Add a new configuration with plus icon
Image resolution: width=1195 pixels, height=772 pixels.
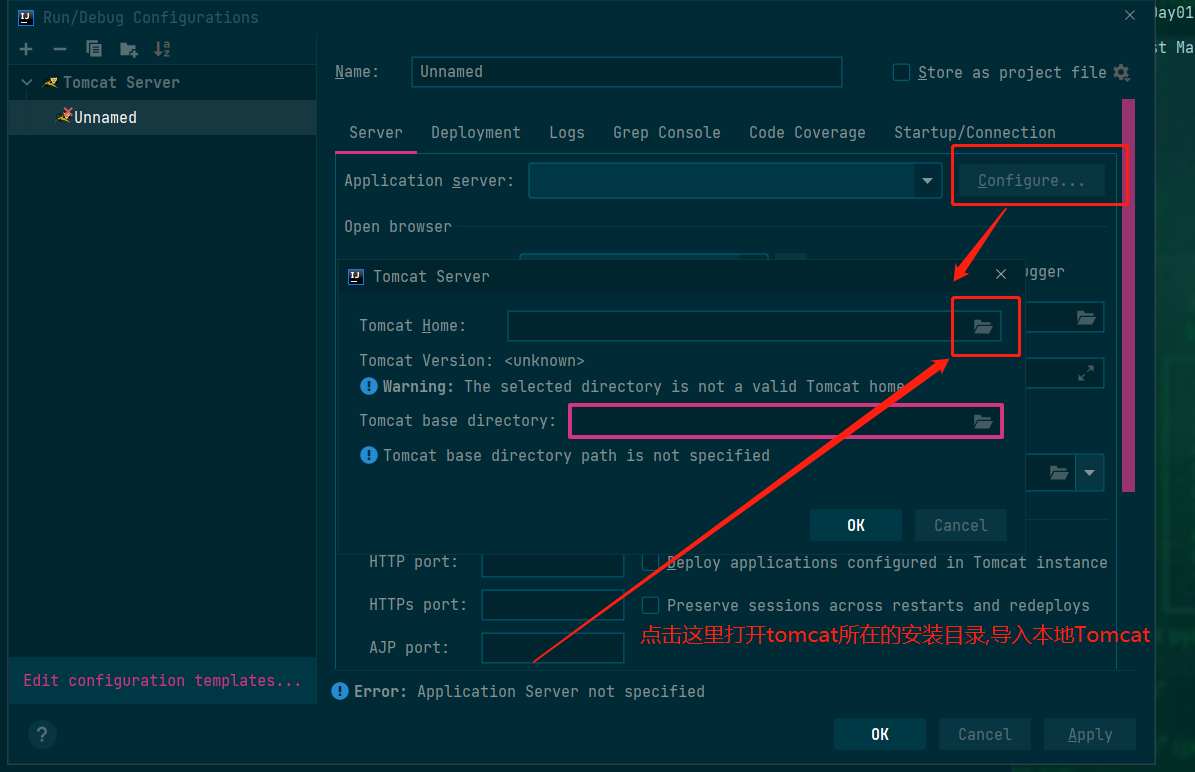[x=26, y=50]
